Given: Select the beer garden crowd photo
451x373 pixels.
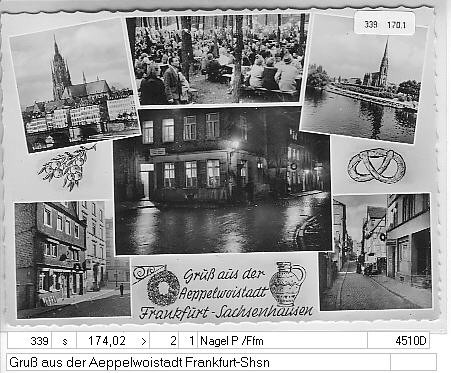Looking at the screenshot, I should click(x=218, y=59).
